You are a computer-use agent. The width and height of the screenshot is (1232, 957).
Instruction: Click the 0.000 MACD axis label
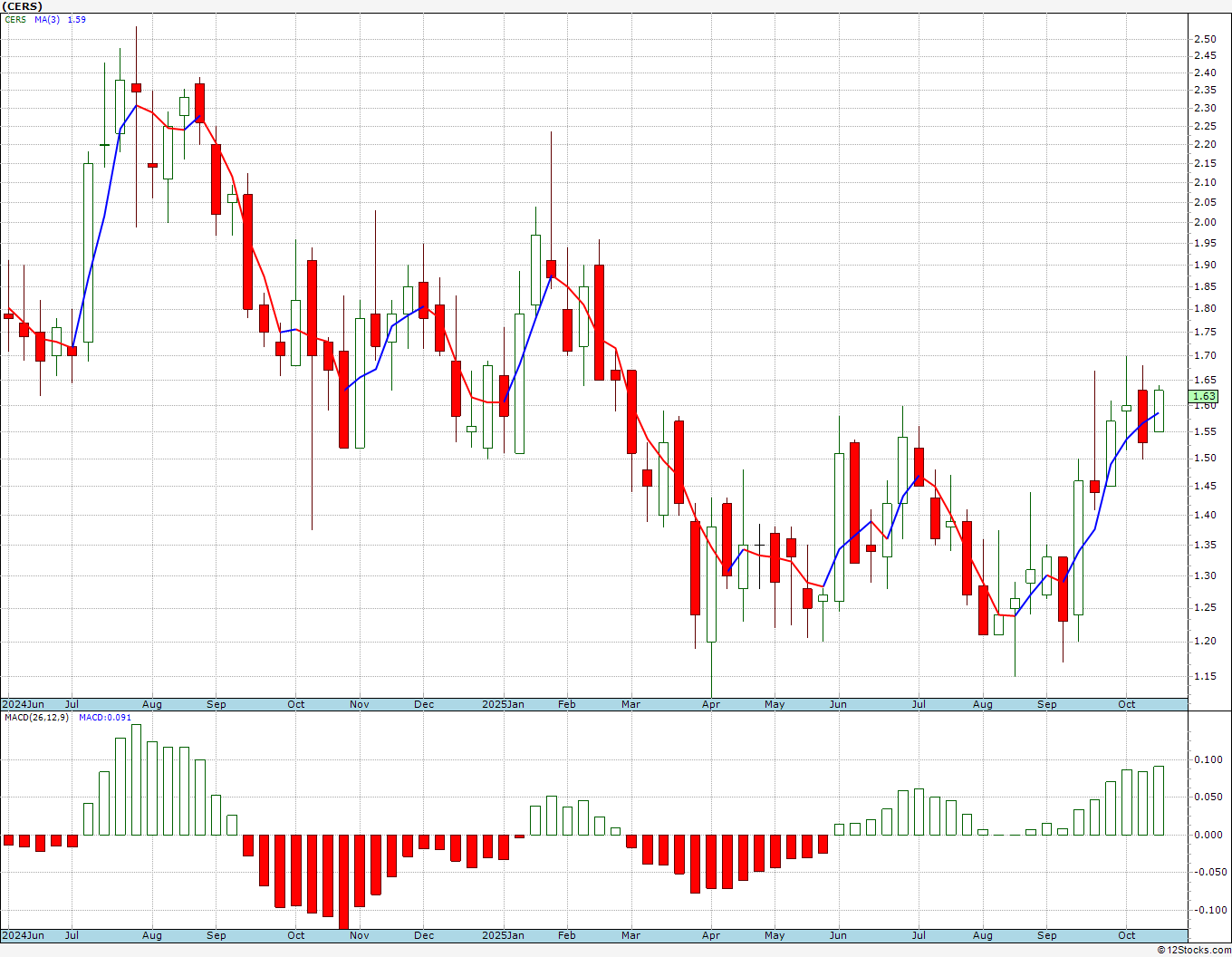coord(1207,835)
